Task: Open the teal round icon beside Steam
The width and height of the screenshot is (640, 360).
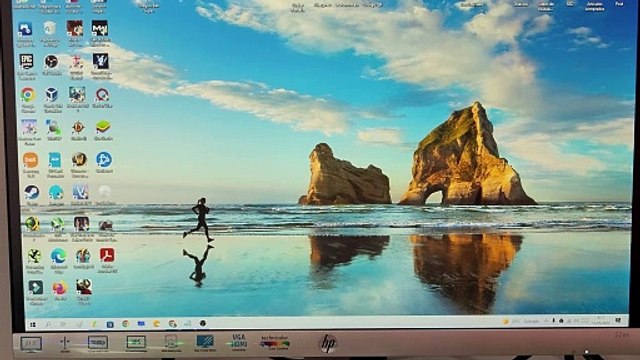Action: click(56, 192)
